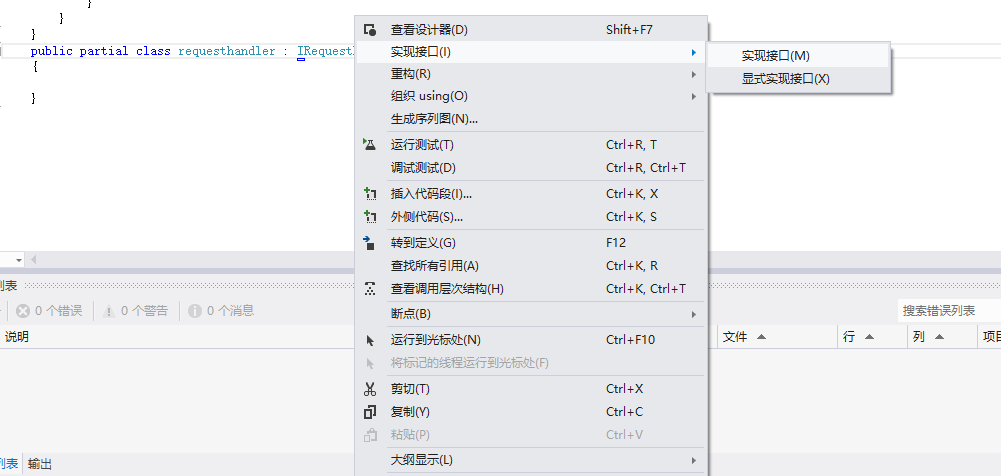
Task: Choose 复制(Y) menu entry
Action: [x=531, y=412]
